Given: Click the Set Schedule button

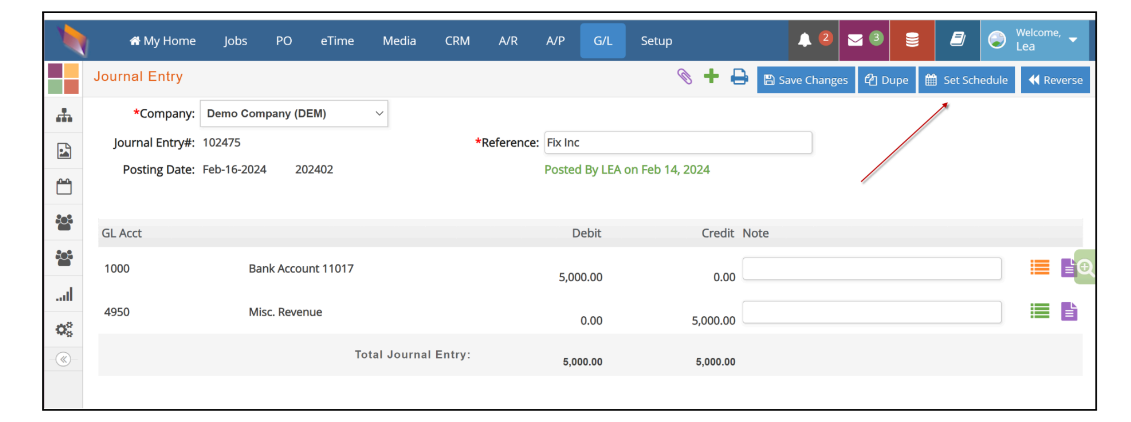Looking at the screenshot, I should coord(967,80).
